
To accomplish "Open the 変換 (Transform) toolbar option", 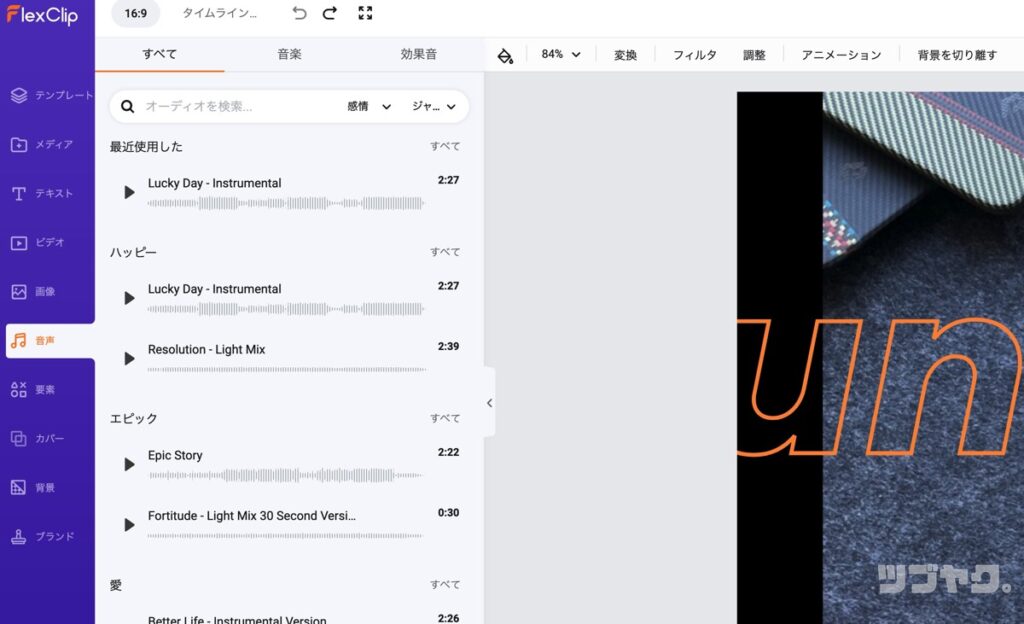I will pyautogui.click(x=625, y=55).
